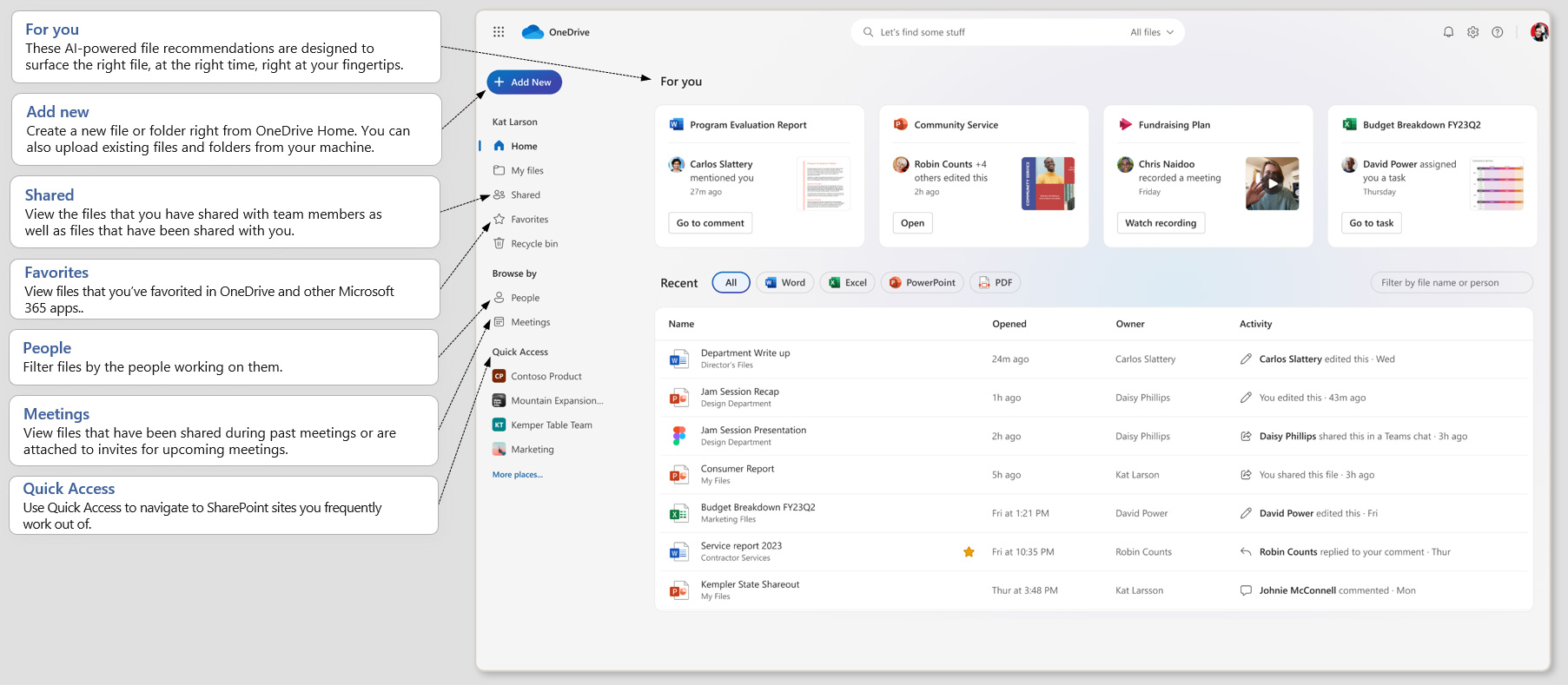Click the Contoso Product site icon
This screenshot has width=1568, height=685.
[500, 377]
